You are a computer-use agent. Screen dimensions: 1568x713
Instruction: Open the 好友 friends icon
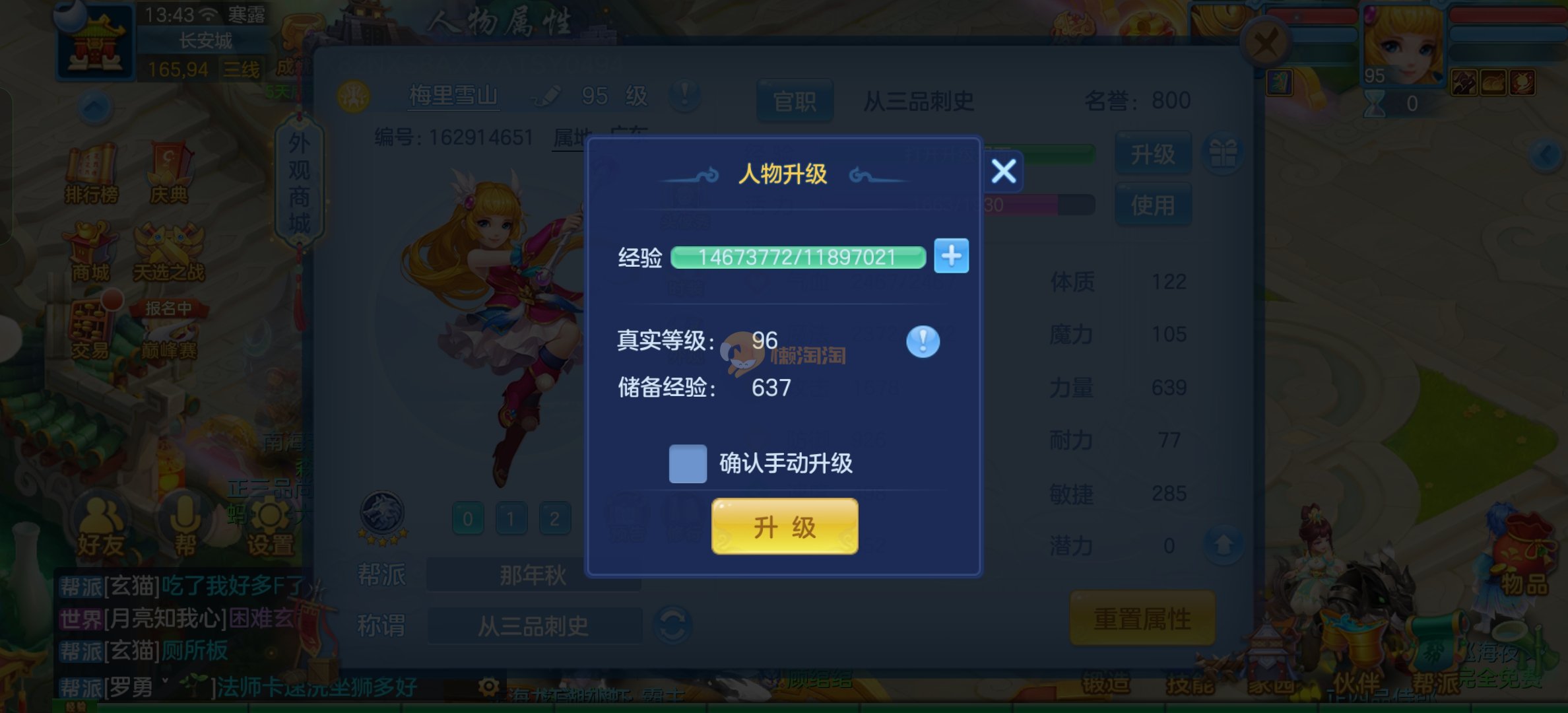click(100, 527)
